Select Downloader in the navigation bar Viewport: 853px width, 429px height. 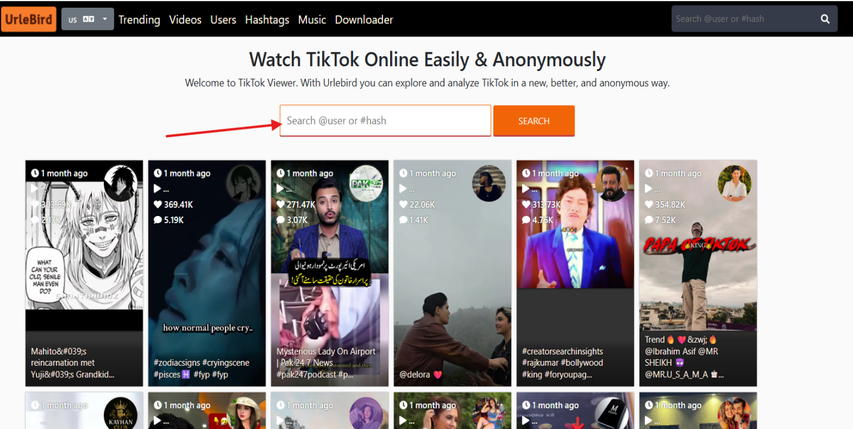click(364, 19)
